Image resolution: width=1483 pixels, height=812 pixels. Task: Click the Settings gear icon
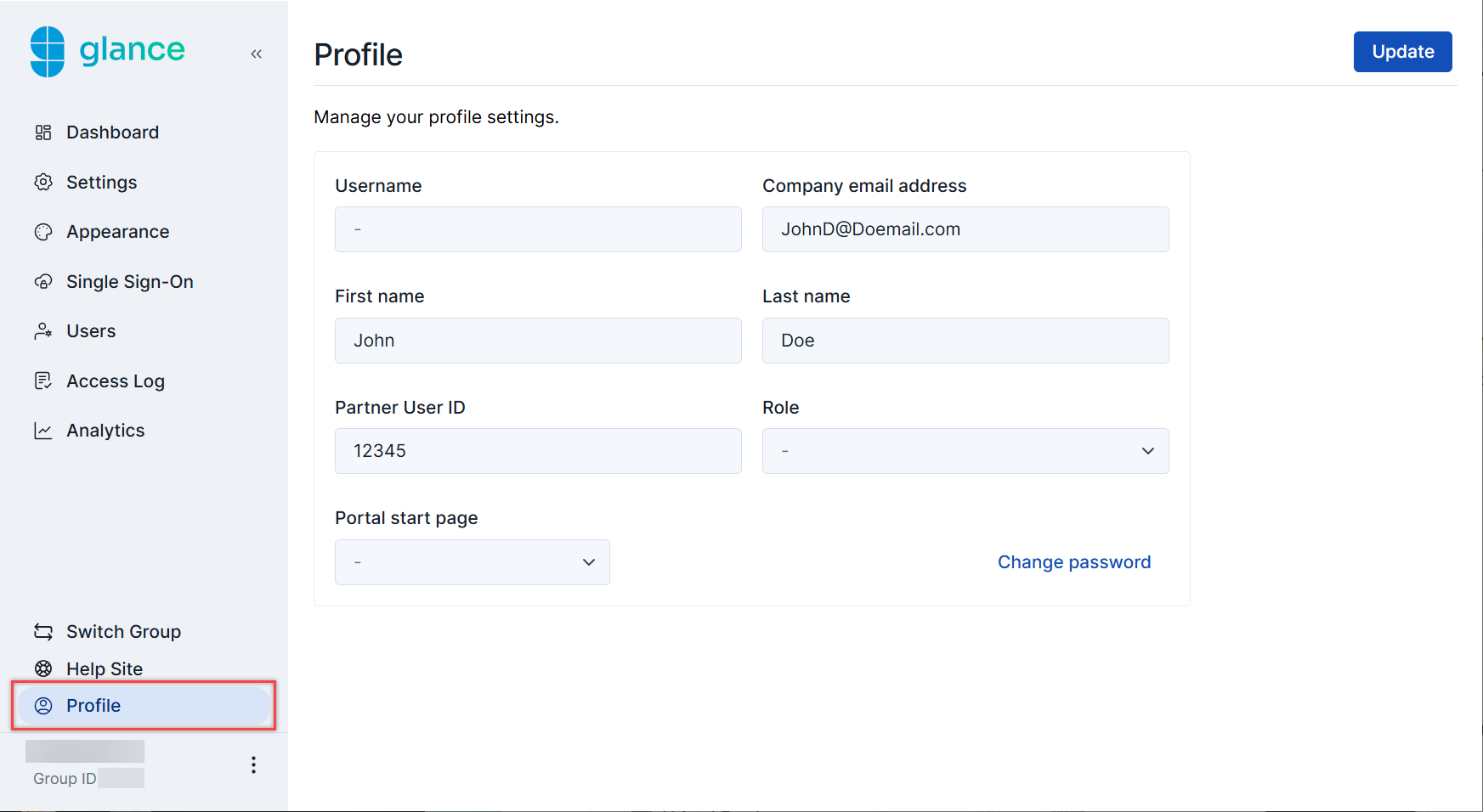click(x=43, y=183)
